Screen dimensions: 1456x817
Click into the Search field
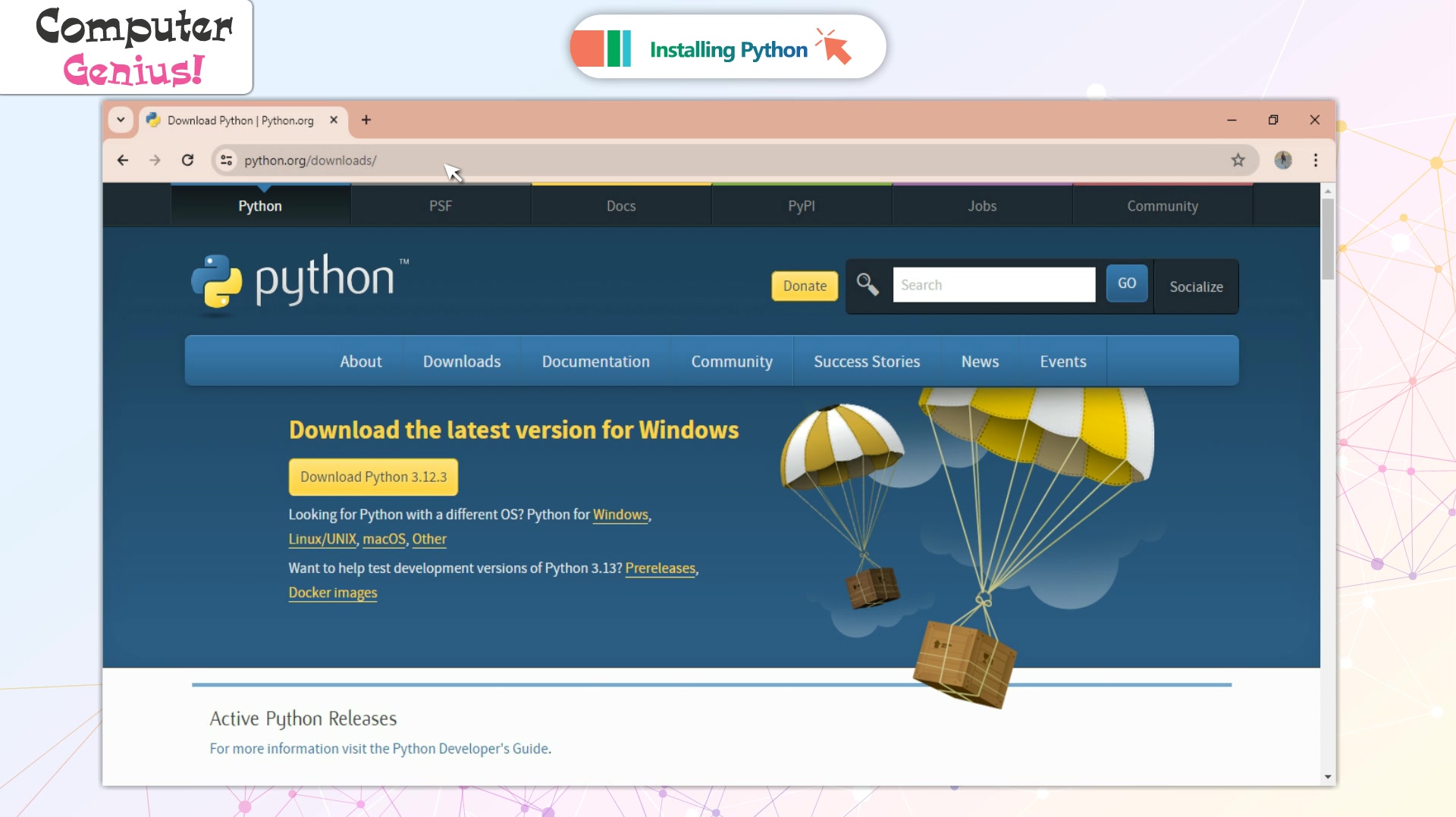pos(994,285)
